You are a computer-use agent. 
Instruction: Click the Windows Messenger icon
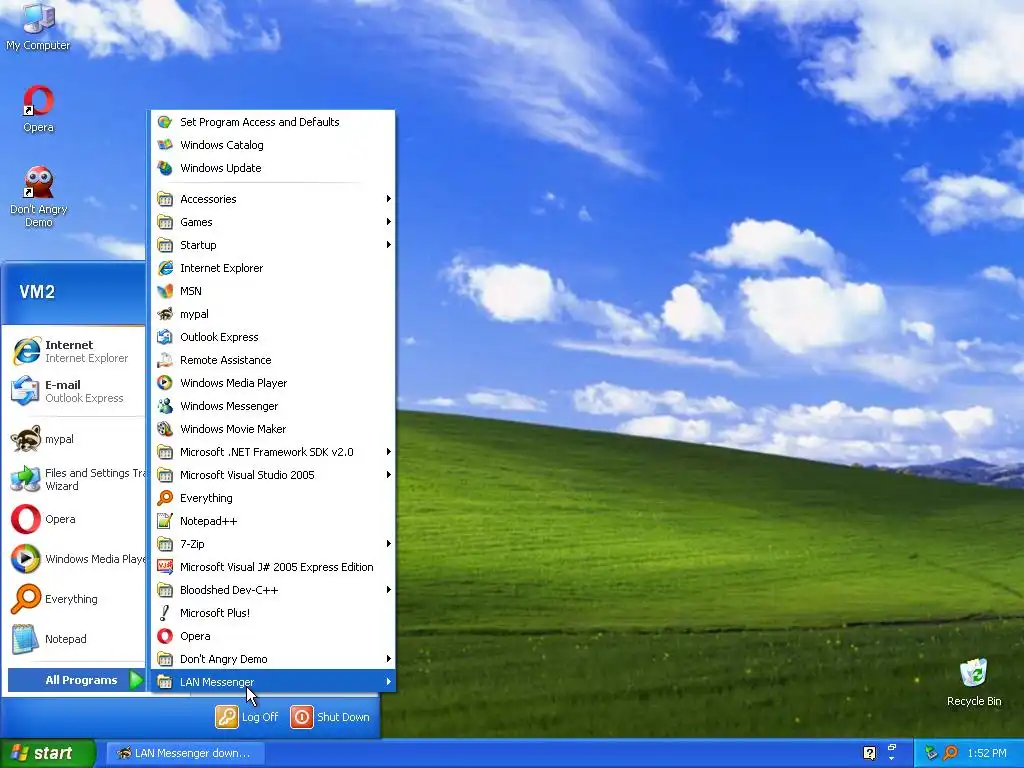click(165, 406)
